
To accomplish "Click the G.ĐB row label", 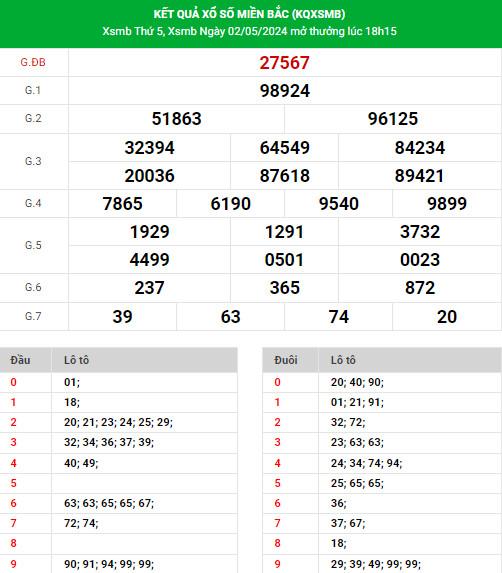I will [x=33, y=62].
